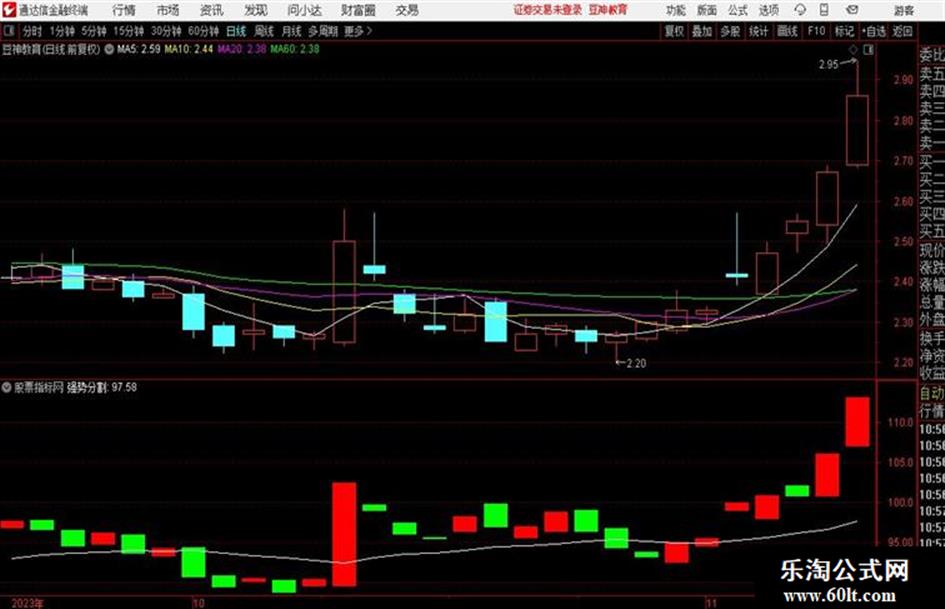This screenshot has width=945, height=609.
Task: Click the MA20: 2.38 indicator value
Action: point(242,49)
